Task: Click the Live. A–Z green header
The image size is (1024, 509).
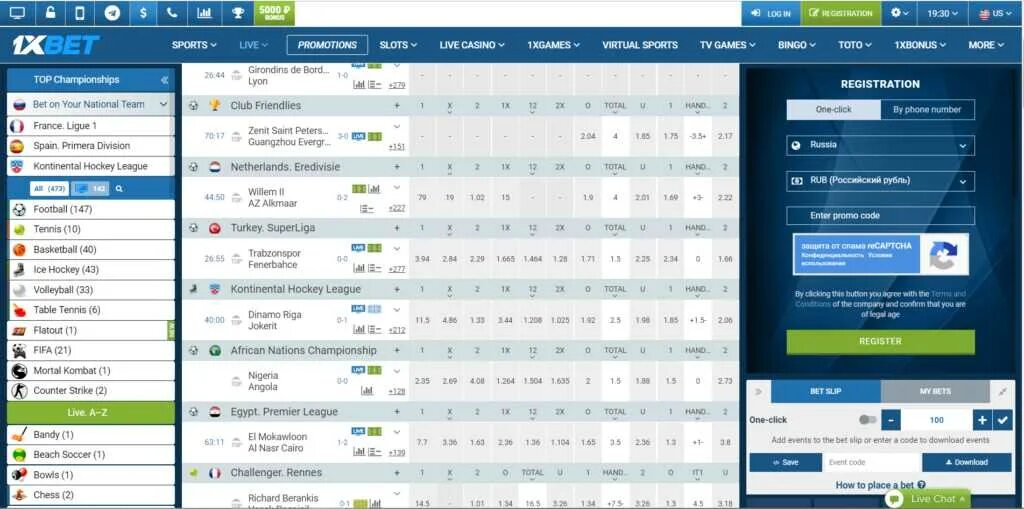Action: coord(91,413)
